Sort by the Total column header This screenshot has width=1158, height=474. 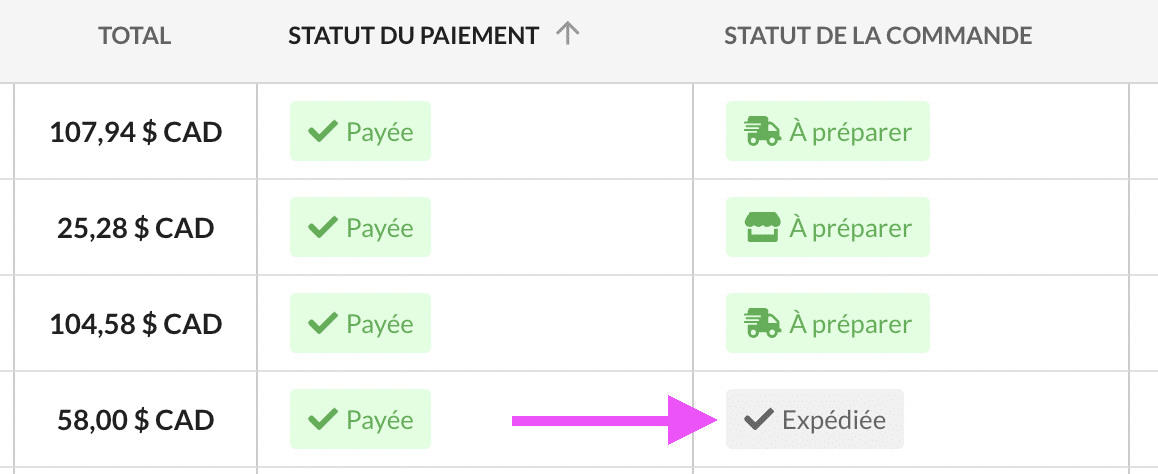[x=135, y=35]
